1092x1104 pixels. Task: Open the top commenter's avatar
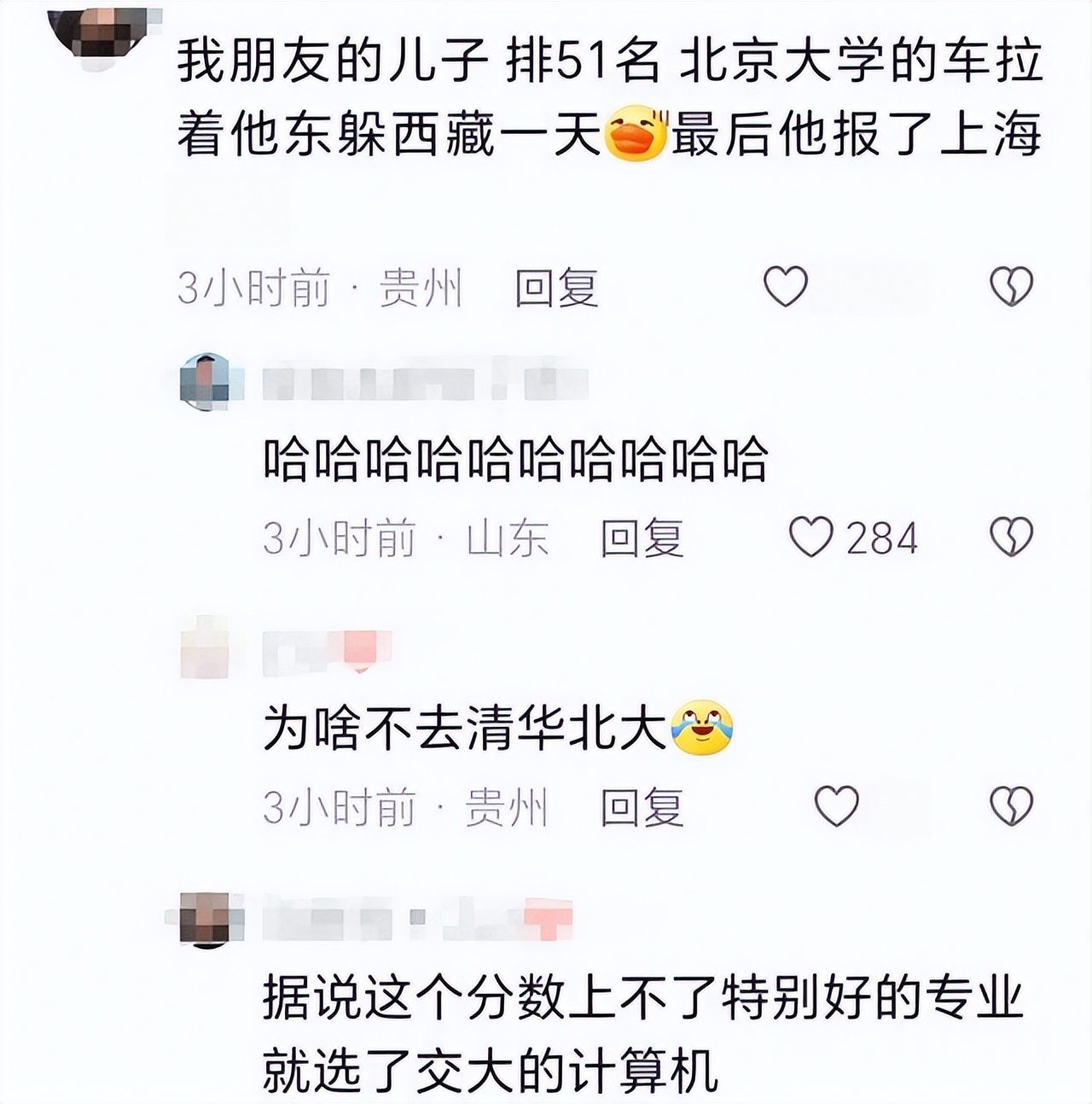[96, 27]
